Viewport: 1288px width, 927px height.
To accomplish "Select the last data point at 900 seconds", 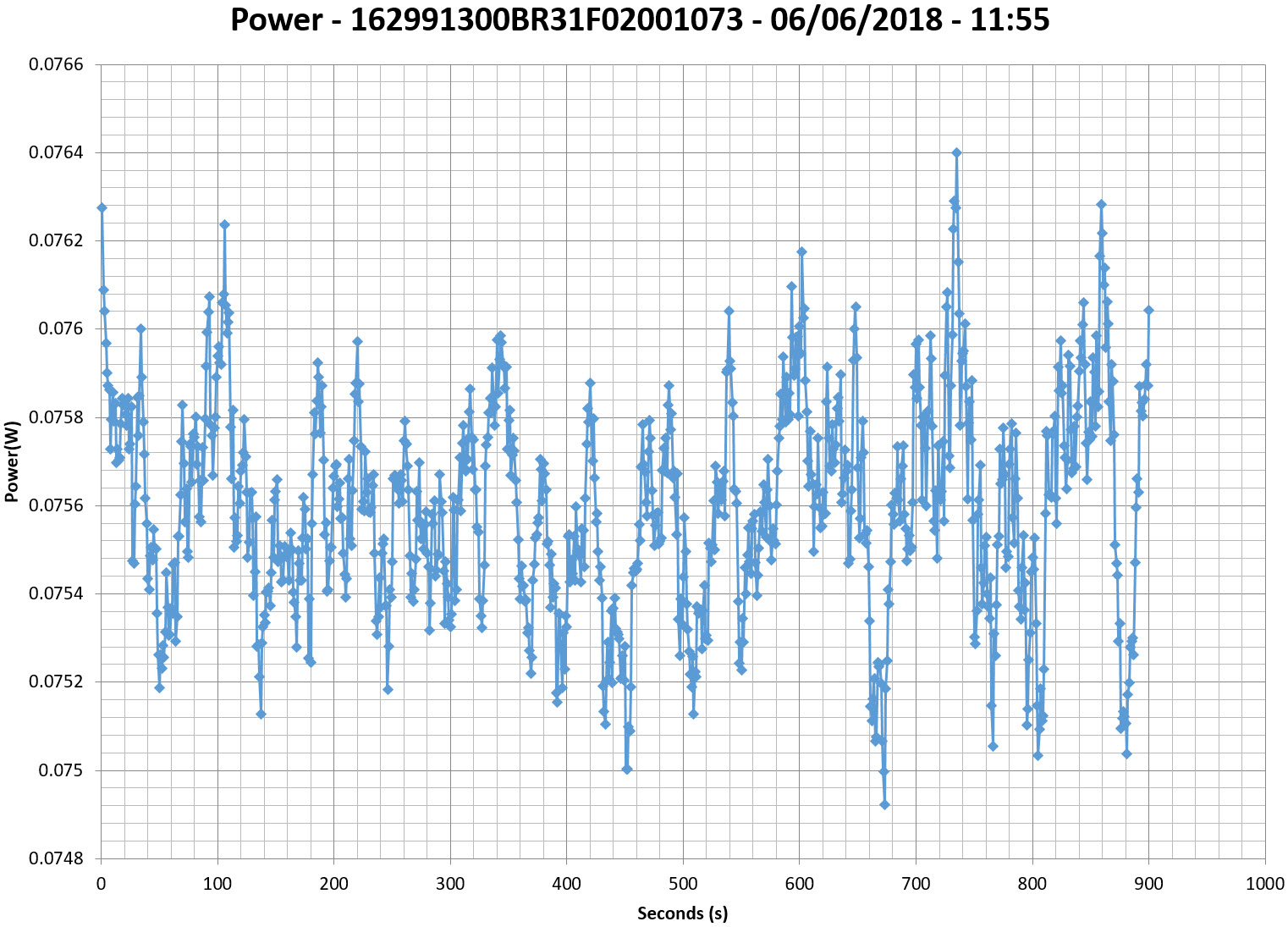I will [x=1148, y=310].
